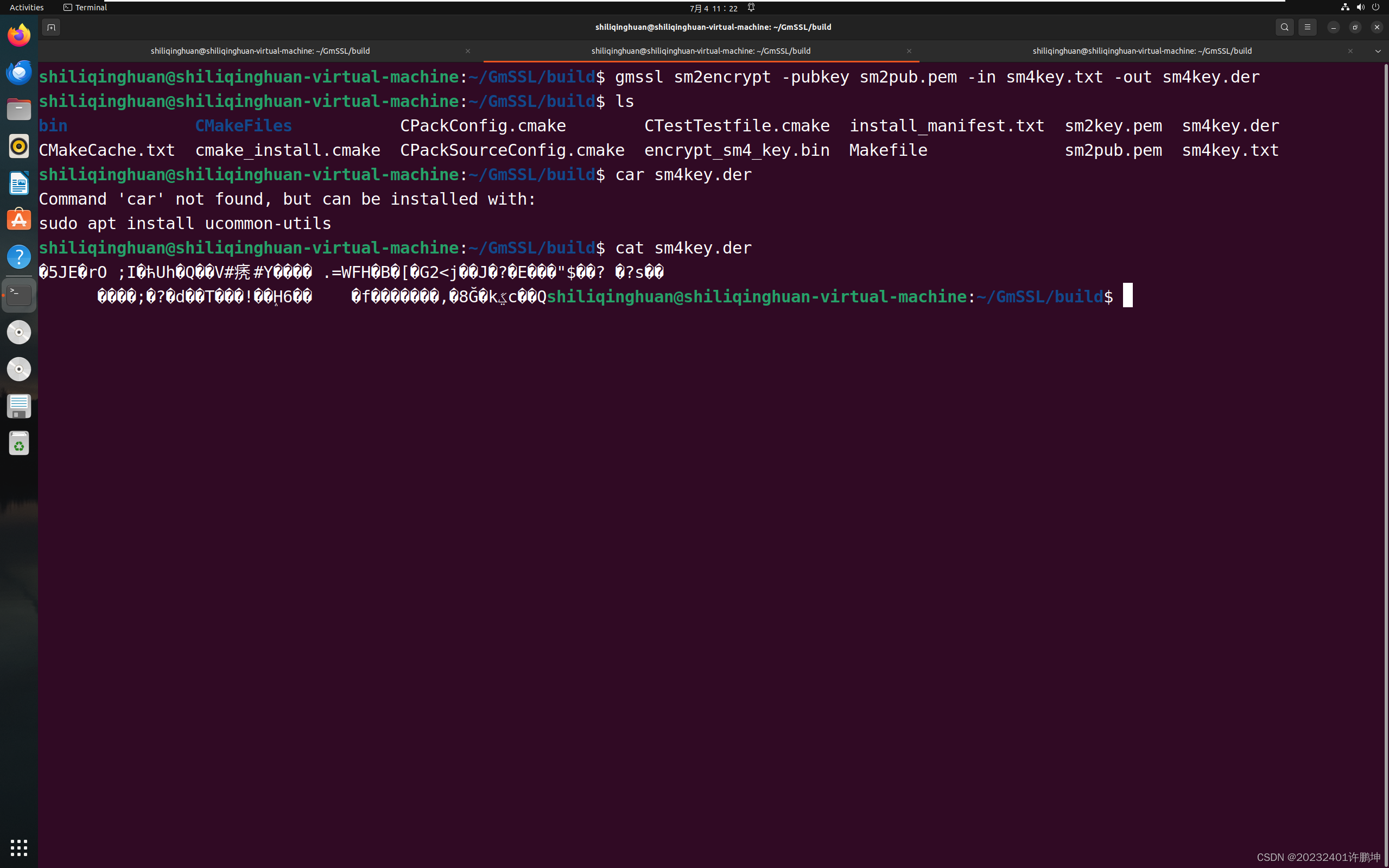Click 'sm2key.pem' in ls output
1389x868 pixels.
click(x=1113, y=126)
